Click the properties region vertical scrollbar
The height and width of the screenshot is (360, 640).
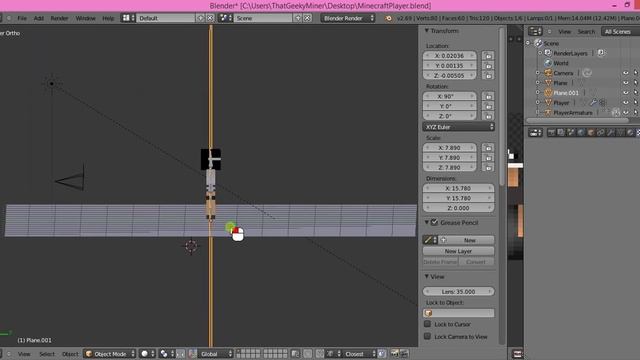[x=502, y=106]
